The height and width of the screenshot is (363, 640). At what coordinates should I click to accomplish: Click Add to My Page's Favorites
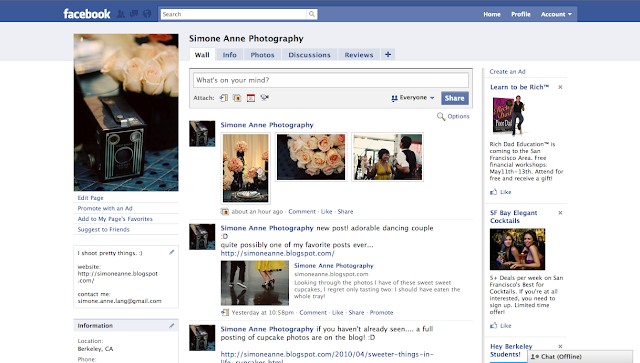tap(115, 219)
